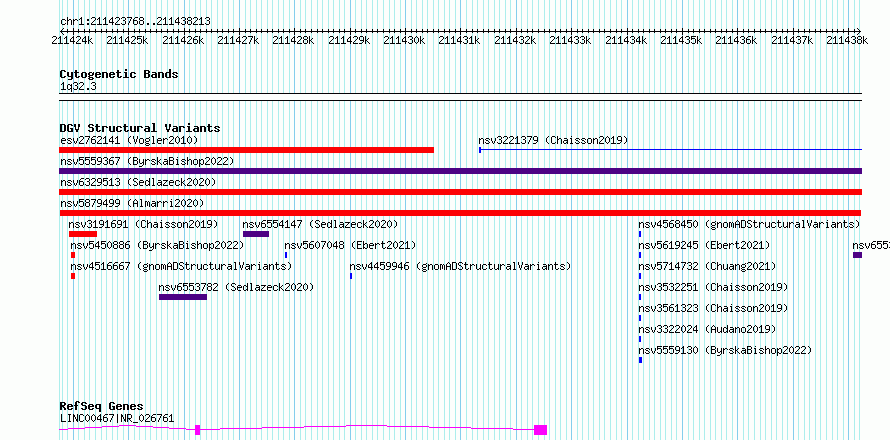
Task: Click nsv6553782 (Sedlazeck2020) label
Action: pyautogui.click(x=236, y=287)
